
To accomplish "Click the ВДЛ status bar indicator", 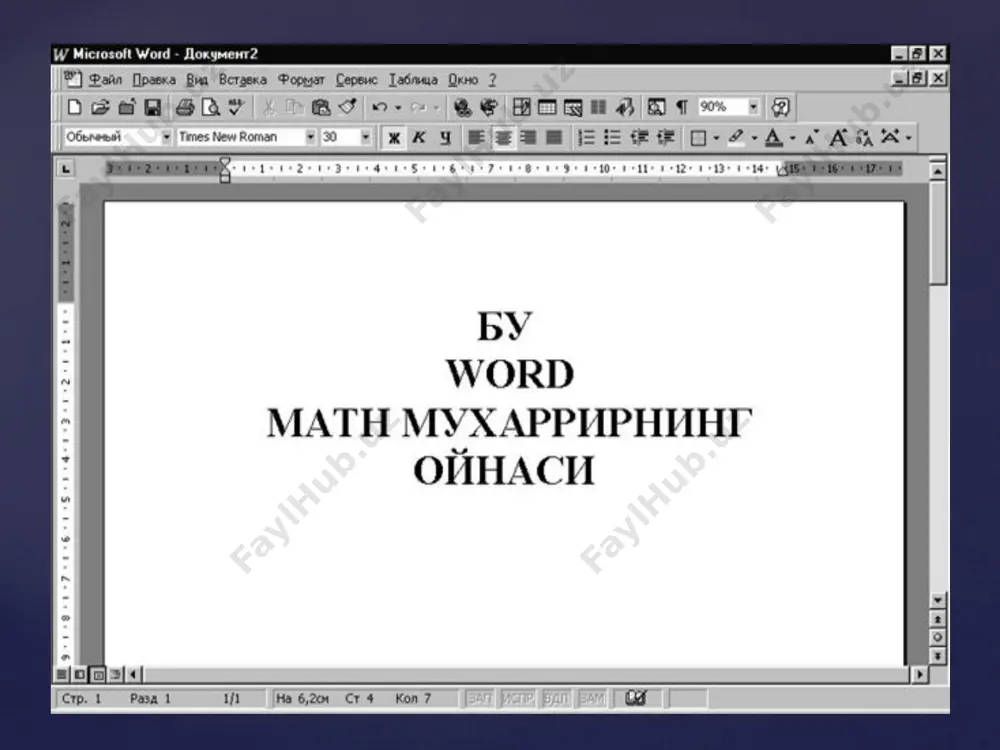I will coord(555,698).
